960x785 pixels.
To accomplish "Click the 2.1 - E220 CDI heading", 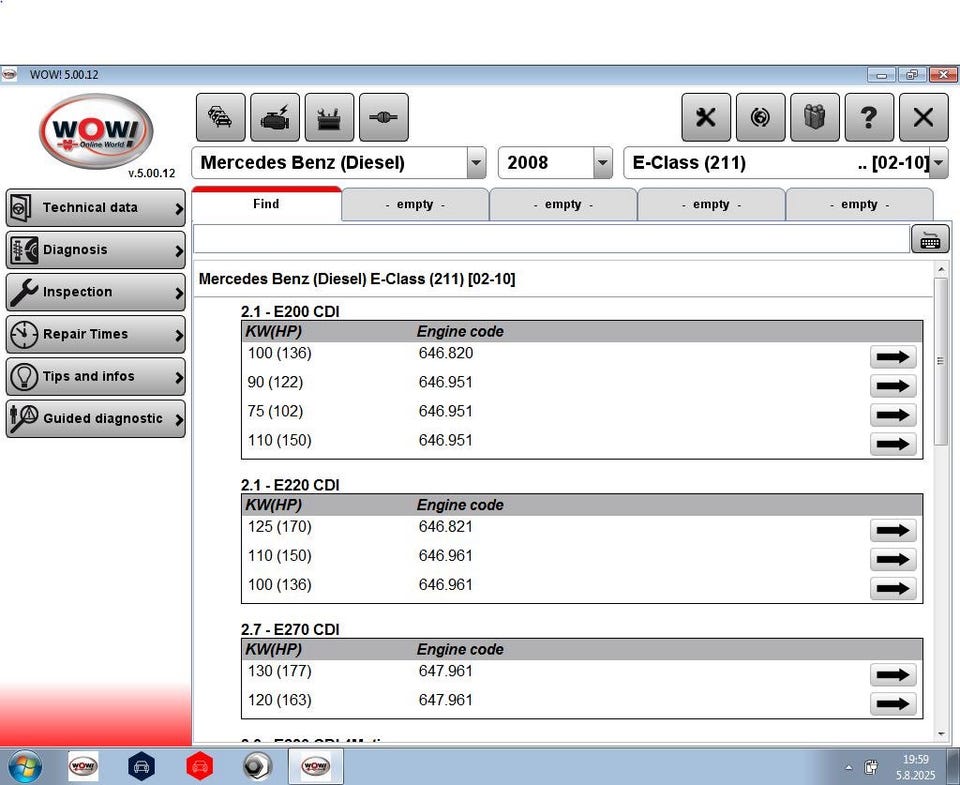I will coord(290,485).
